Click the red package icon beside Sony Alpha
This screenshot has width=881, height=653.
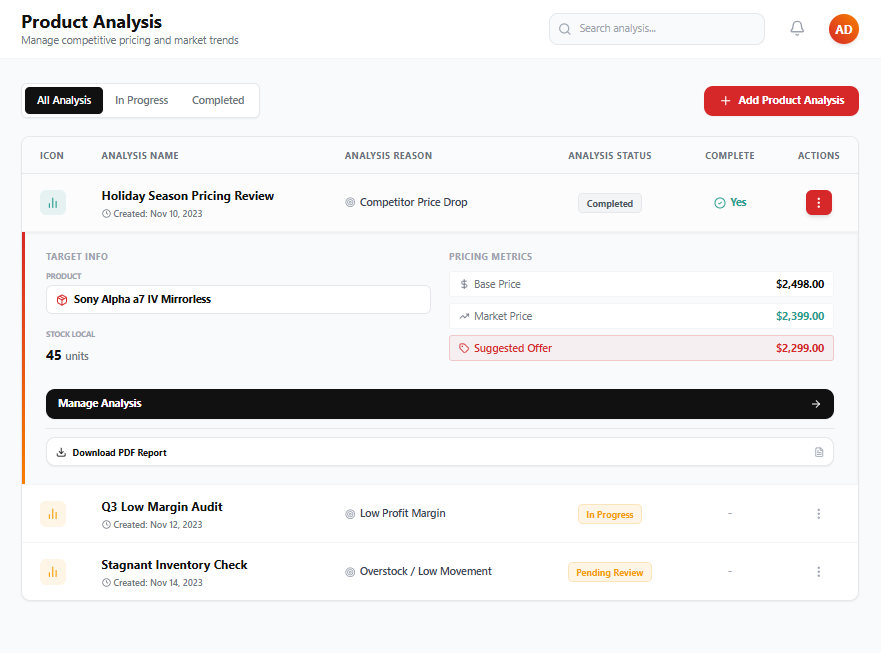pyautogui.click(x=62, y=300)
